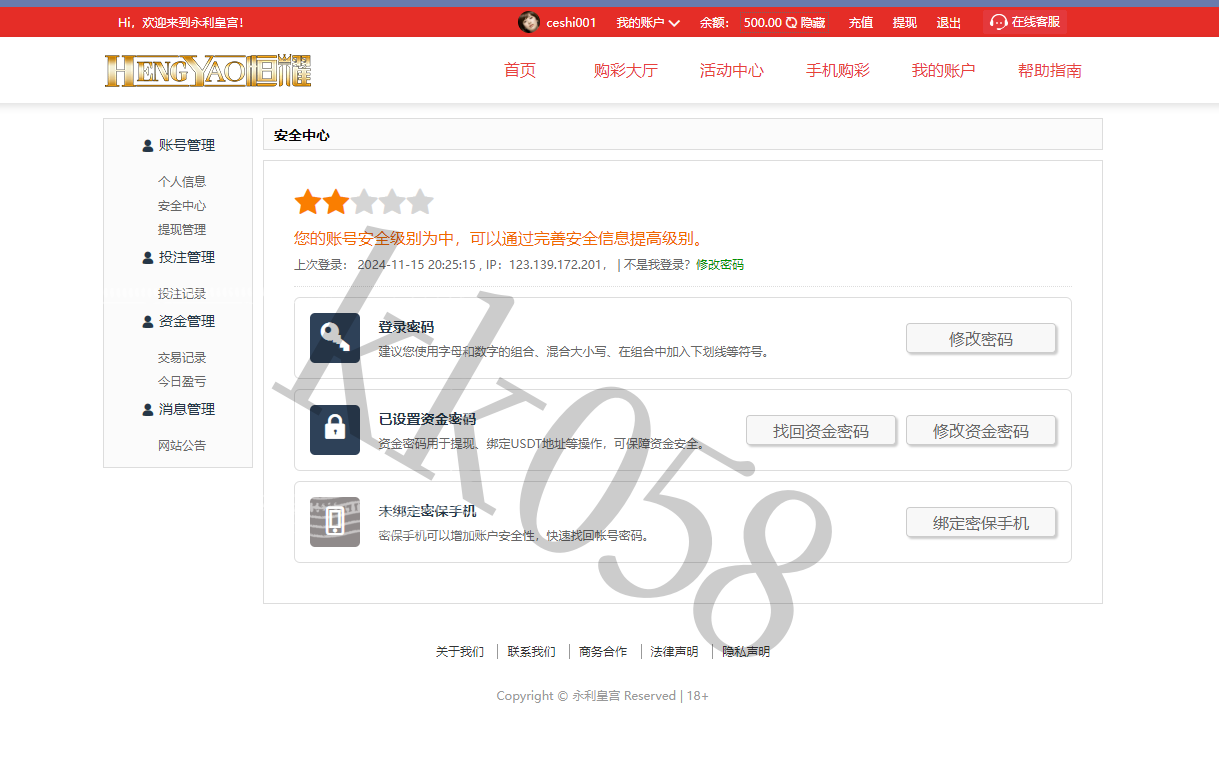Click the 登录密码 title text
Image resolution: width=1219 pixels, height=770 pixels.
(x=406, y=327)
